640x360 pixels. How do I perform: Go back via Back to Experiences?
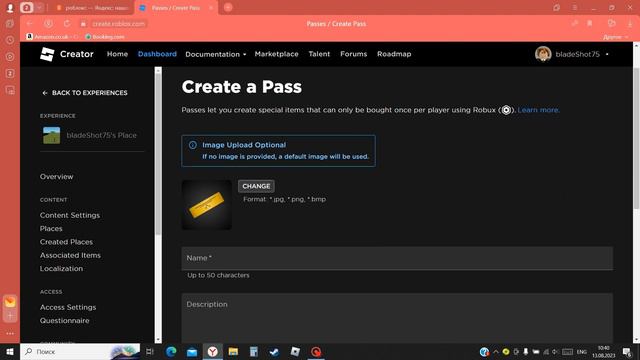pos(85,93)
